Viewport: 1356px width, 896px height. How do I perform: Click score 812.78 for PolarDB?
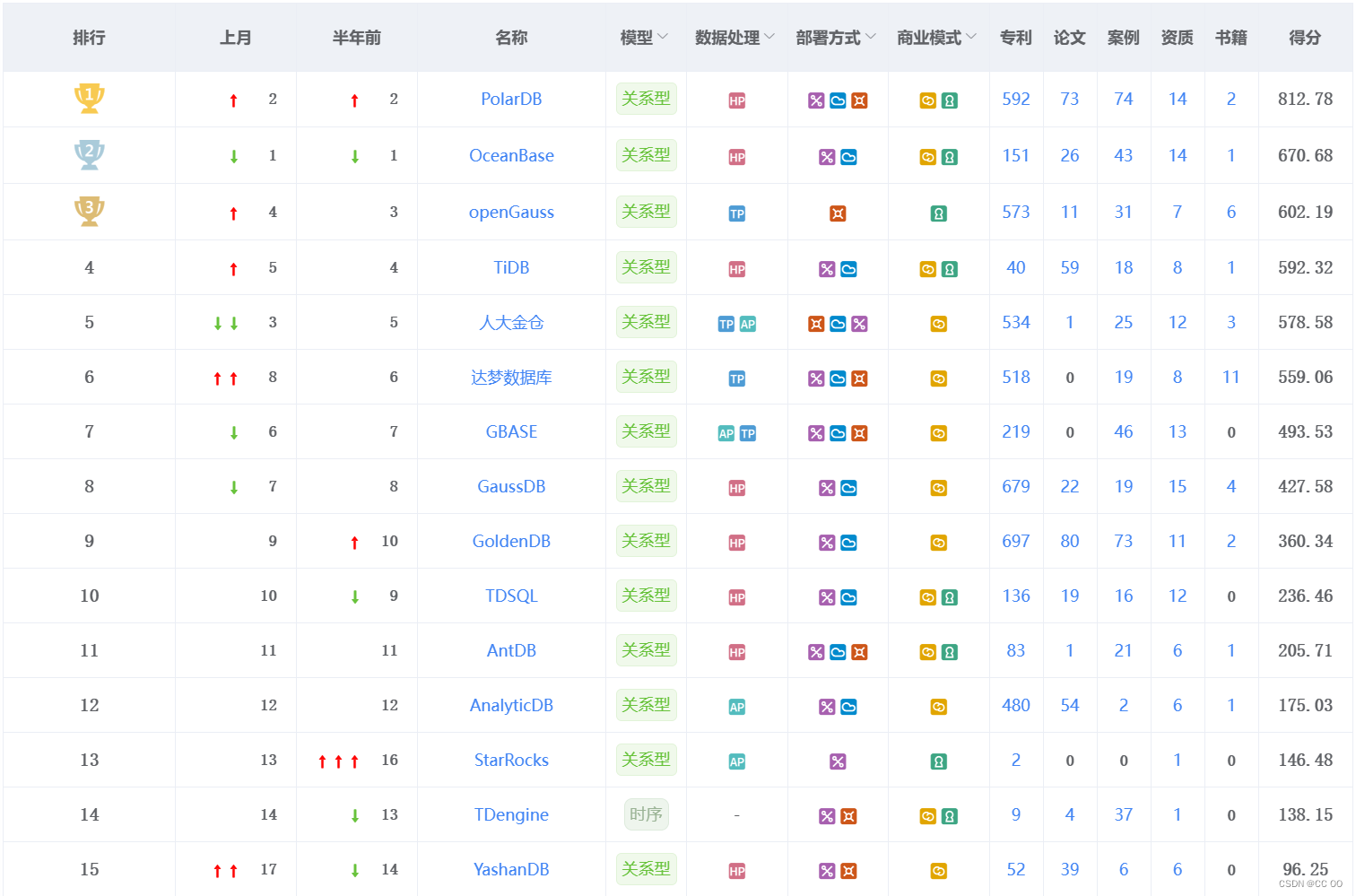tap(1305, 99)
